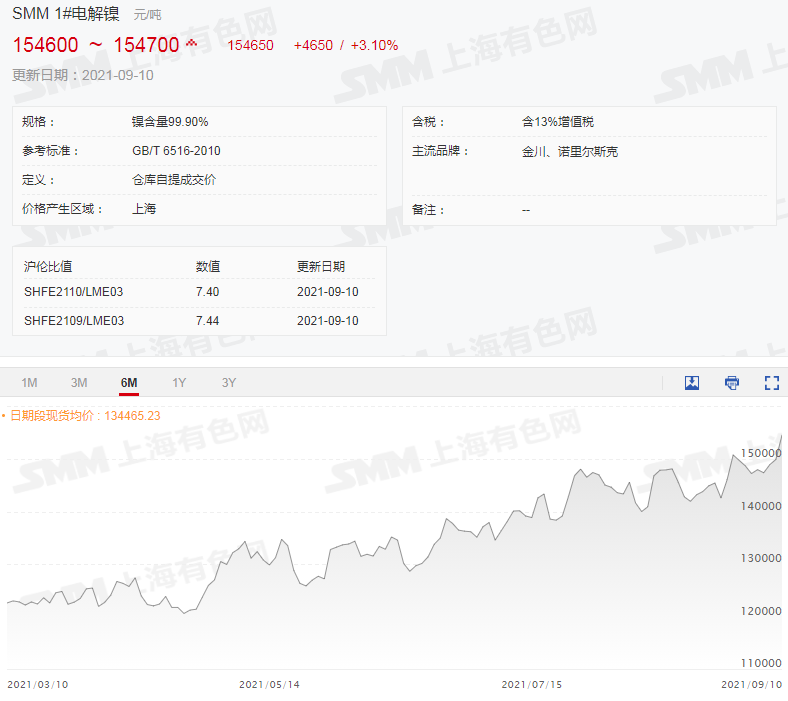Select the 3M time range tab
Viewport: 788px width, 701px height.
pyautogui.click(x=79, y=383)
